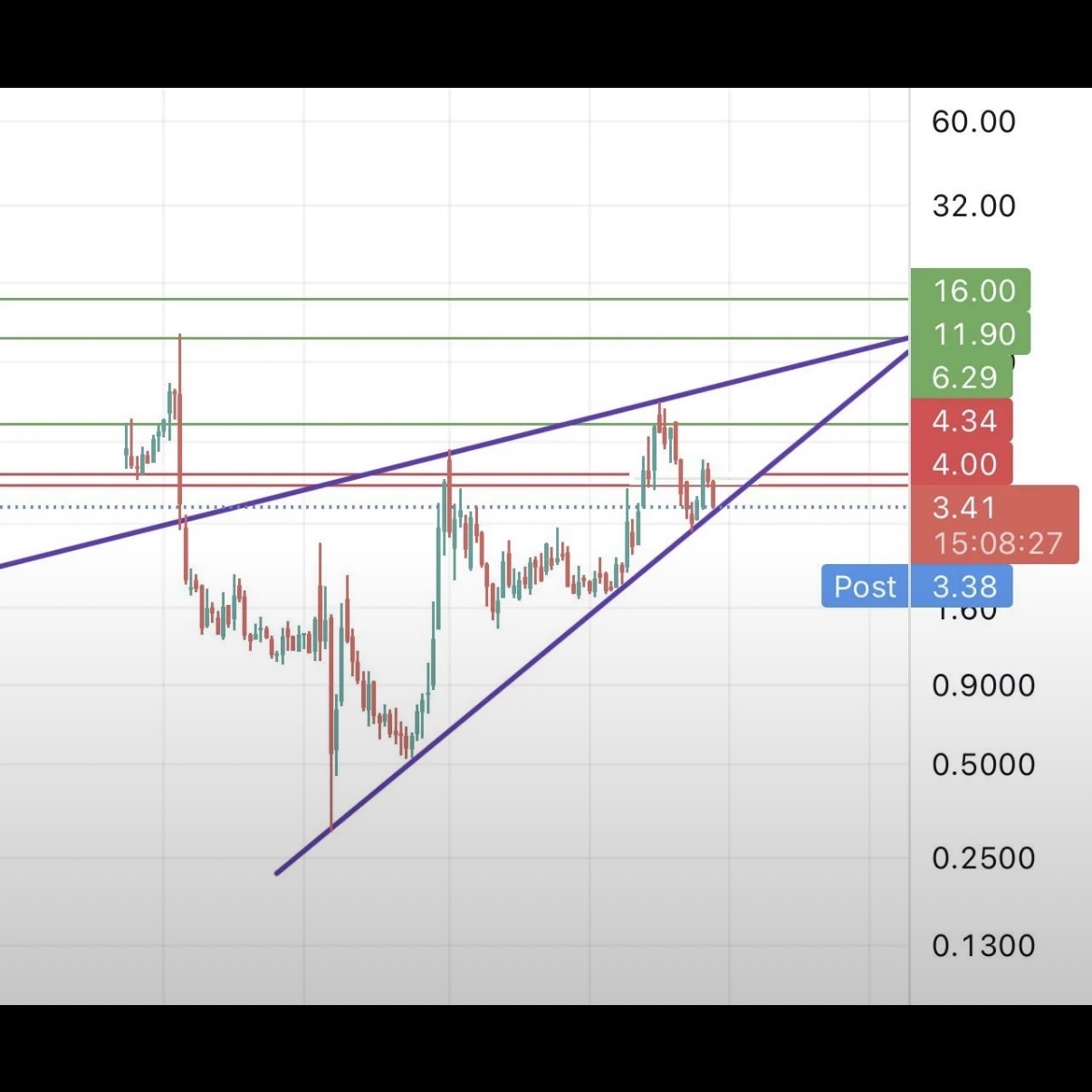Click the current price 3.41 countdown label
Viewport: 1092px width, 1092px height.
click(994, 525)
